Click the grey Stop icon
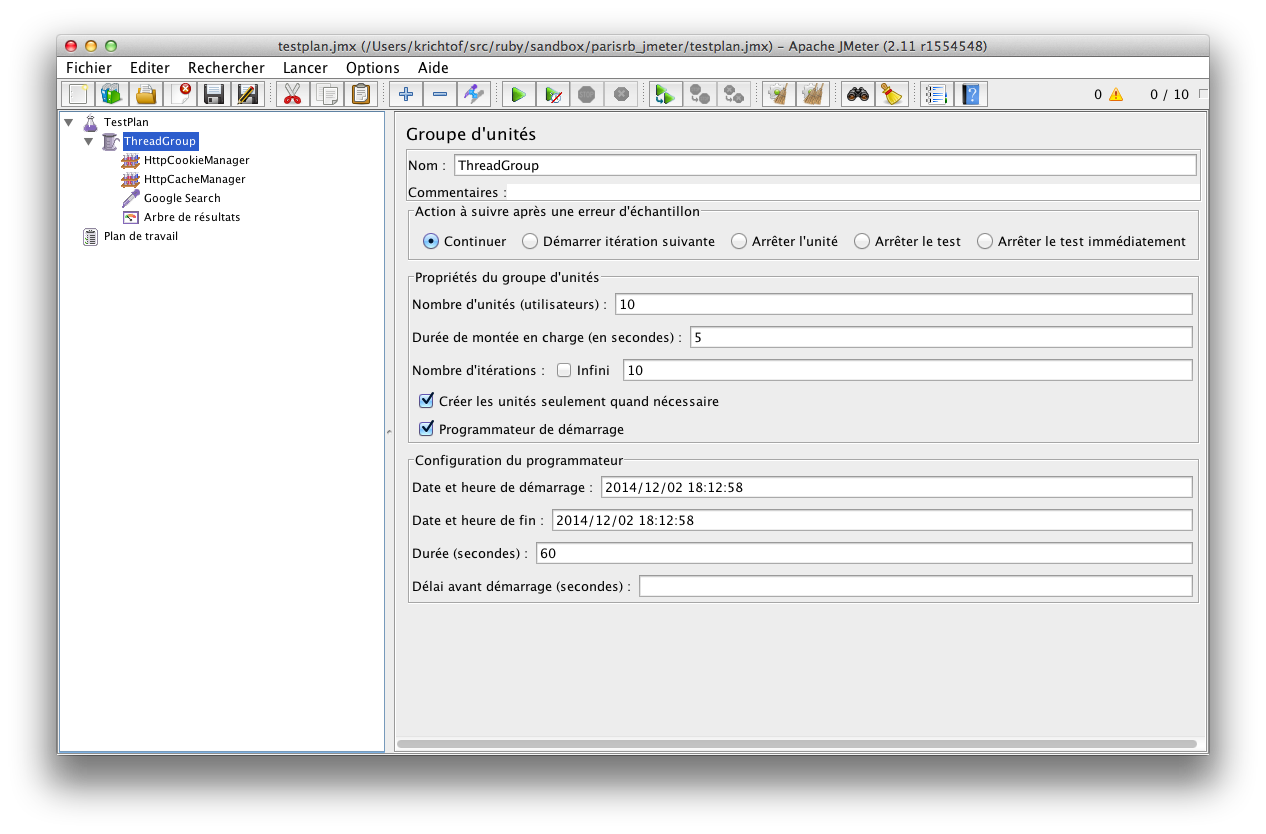The width and height of the screenshot is (1266, 834). pos(587,94)
